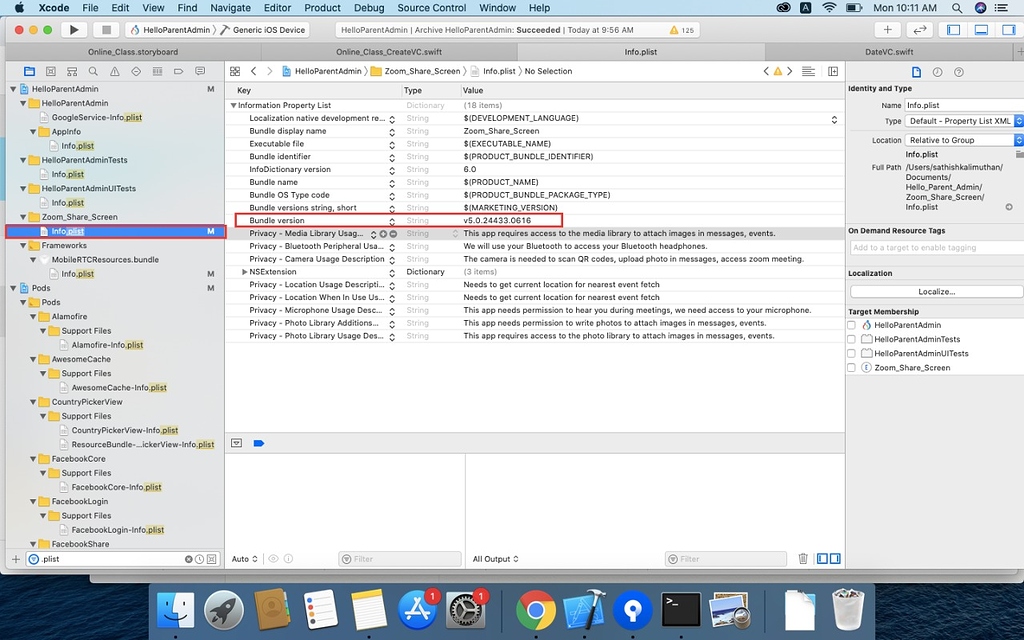Open the Find navigator with magnifying glass icon
Screen dimensions: 1024x640
(x=92, y=71)
